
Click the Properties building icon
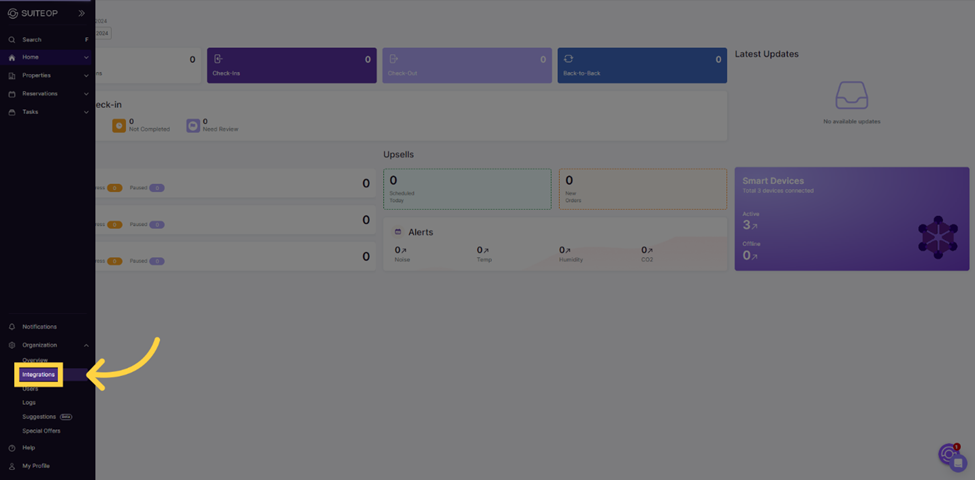(12, 76)
